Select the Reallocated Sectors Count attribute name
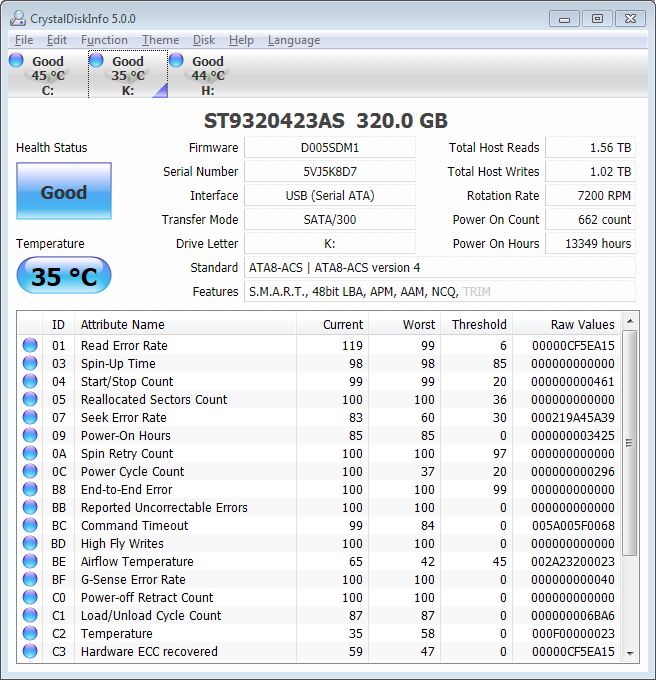Viewport: 656px width, 680px height. 154,399
